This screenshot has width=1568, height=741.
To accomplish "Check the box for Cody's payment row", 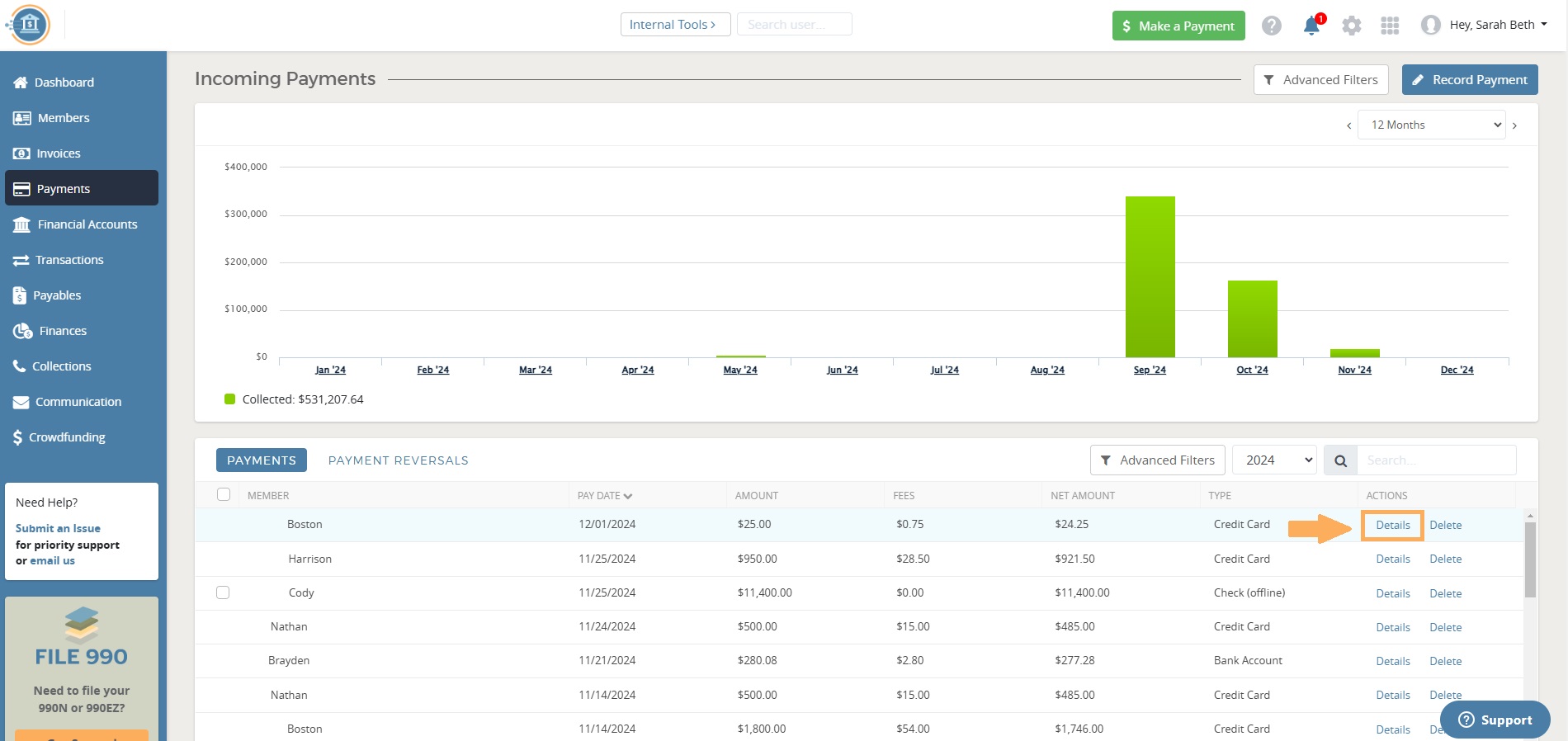I will (223, 592).
